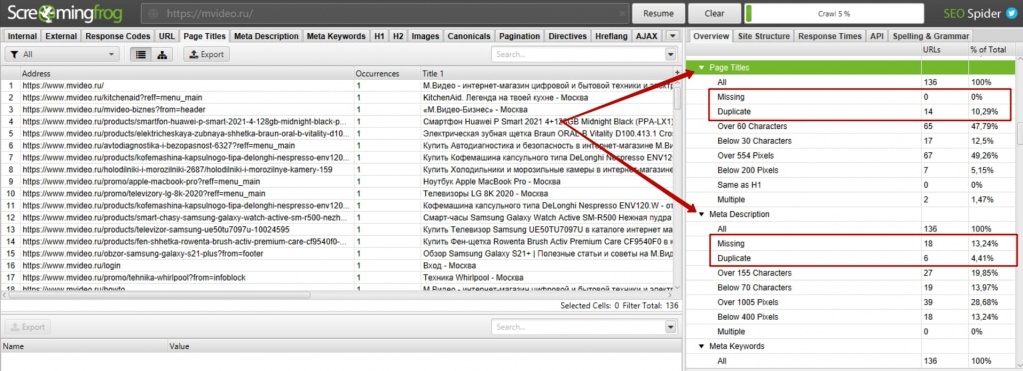Open the Directives tab
1023x371 pixels.
pyautogui.click(x=568, y=37)
